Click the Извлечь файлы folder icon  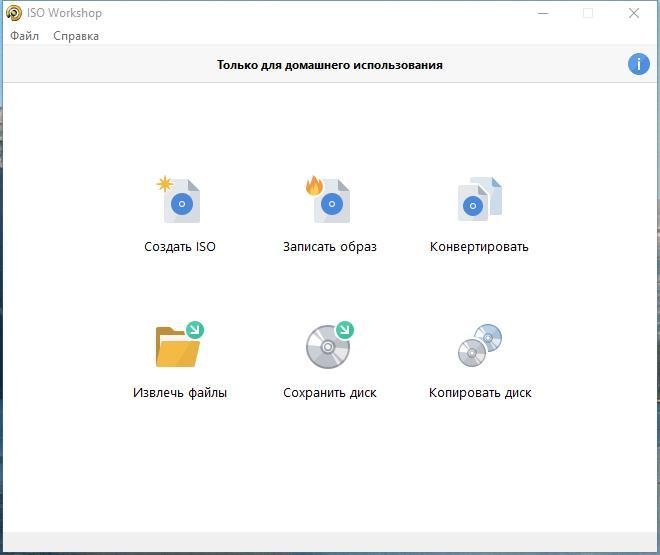180,346
